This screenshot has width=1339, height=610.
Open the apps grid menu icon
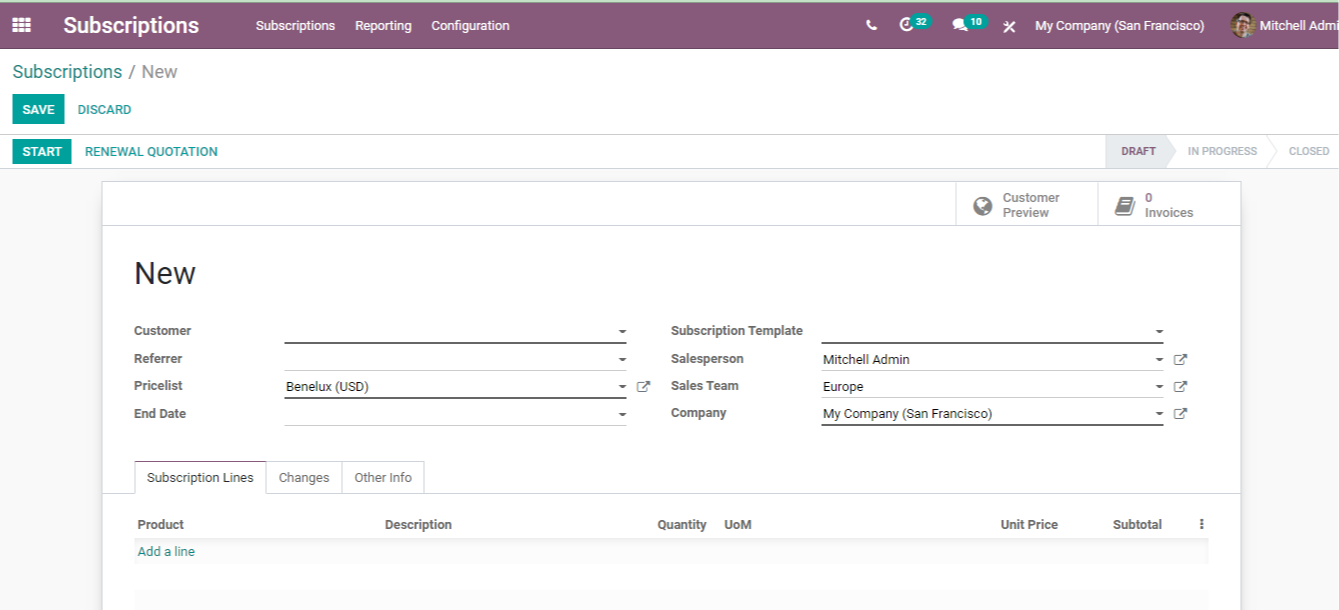21,25
